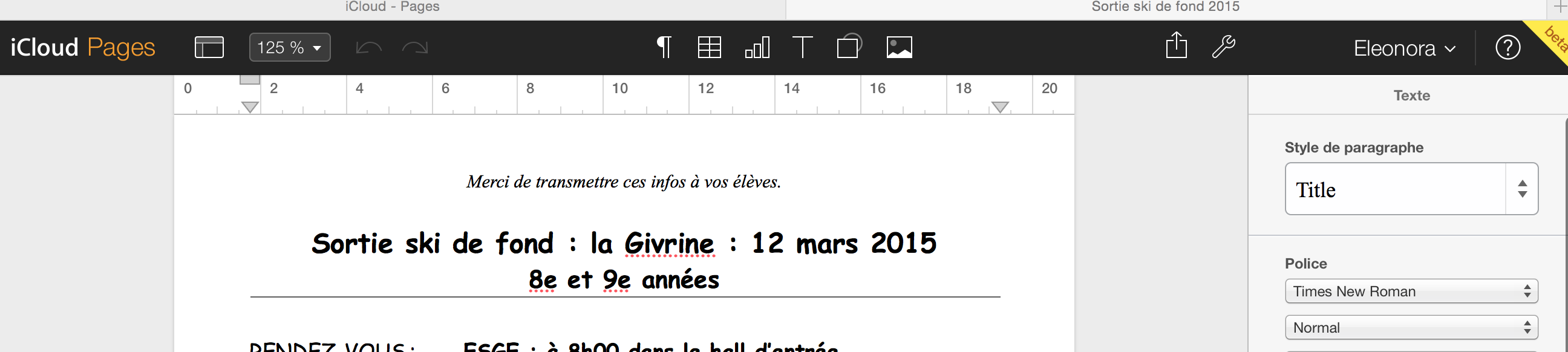Screen dimensions: 1568x352
Task: Open the Normal font style dropdown
Action: (1411, 328)
